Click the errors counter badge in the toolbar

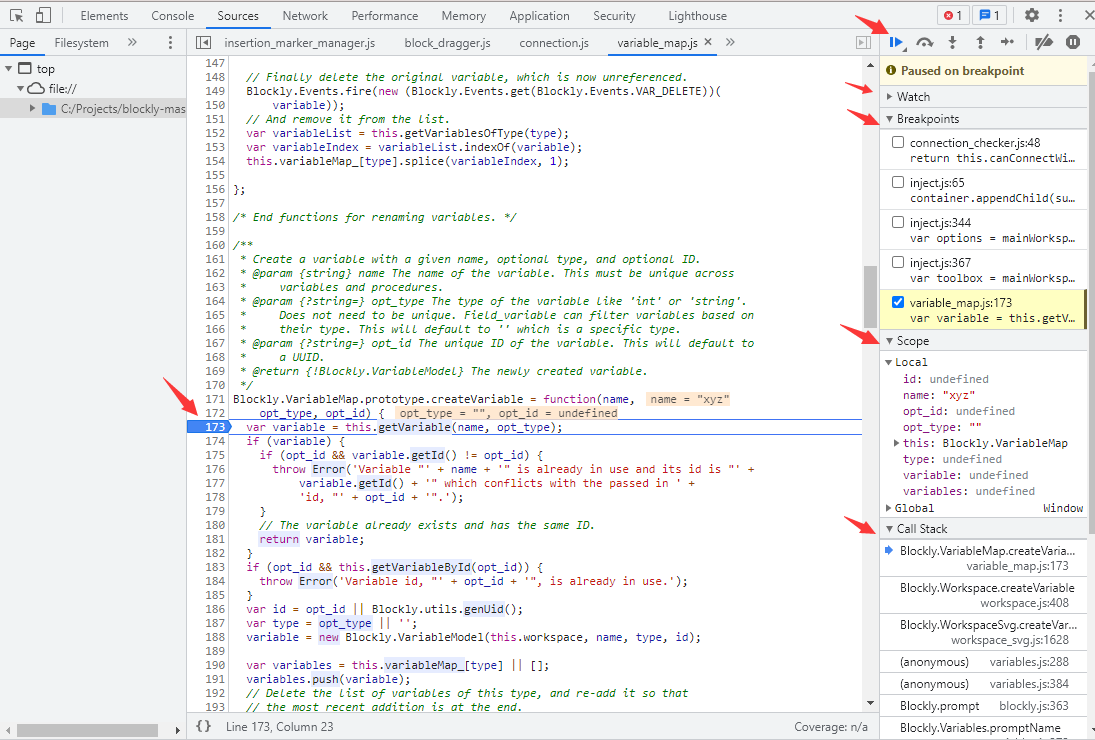click(x=953, y=15)
